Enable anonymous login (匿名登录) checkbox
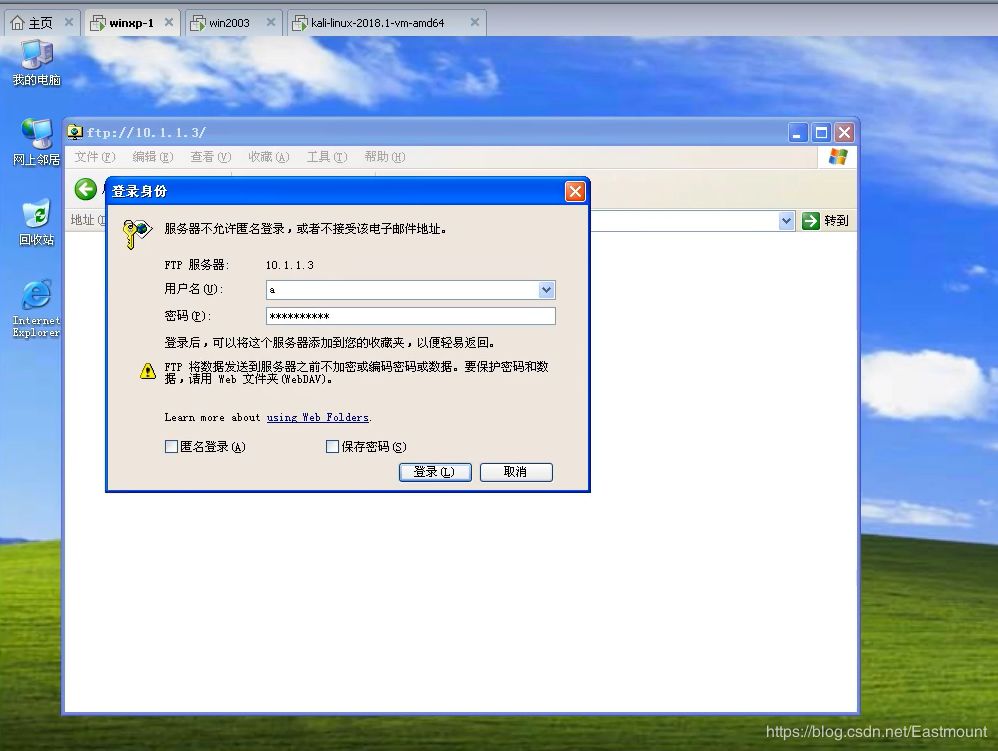 171,447
